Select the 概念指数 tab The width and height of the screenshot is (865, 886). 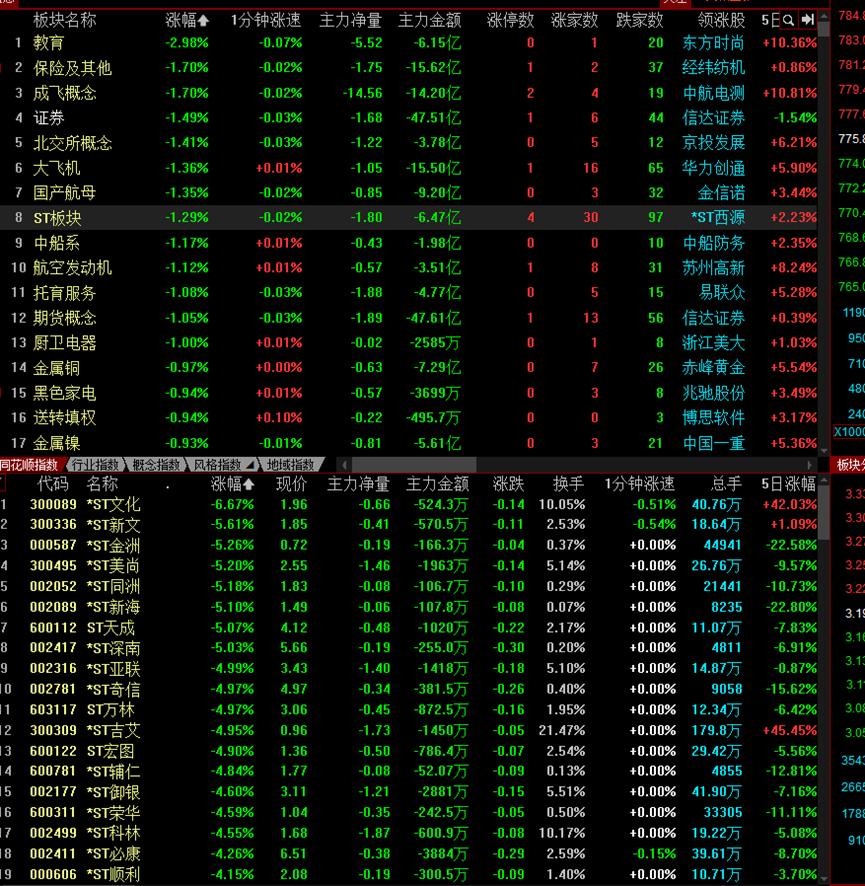tap(155, 465)
